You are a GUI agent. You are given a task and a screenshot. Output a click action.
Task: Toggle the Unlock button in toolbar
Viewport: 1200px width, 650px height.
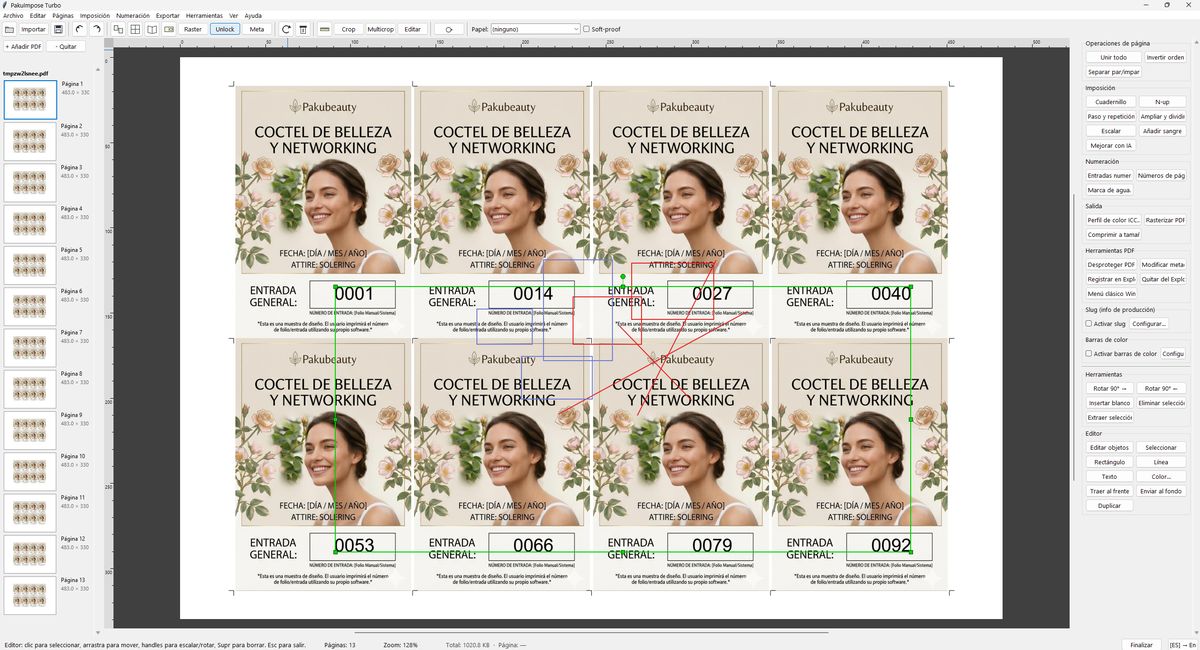coord(225,29)
